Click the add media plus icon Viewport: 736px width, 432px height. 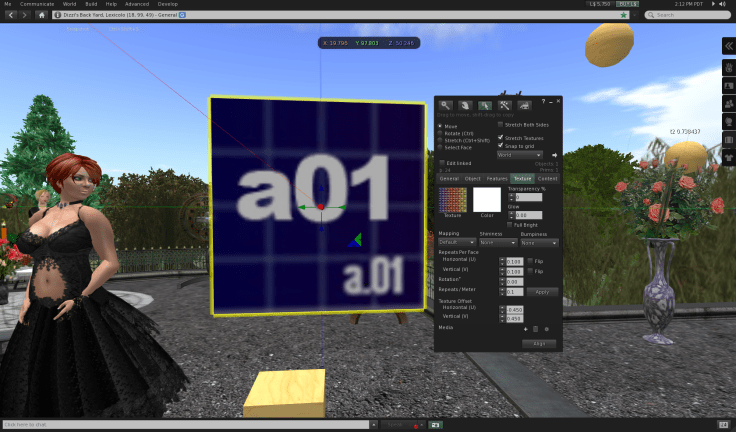pos(525,328)
